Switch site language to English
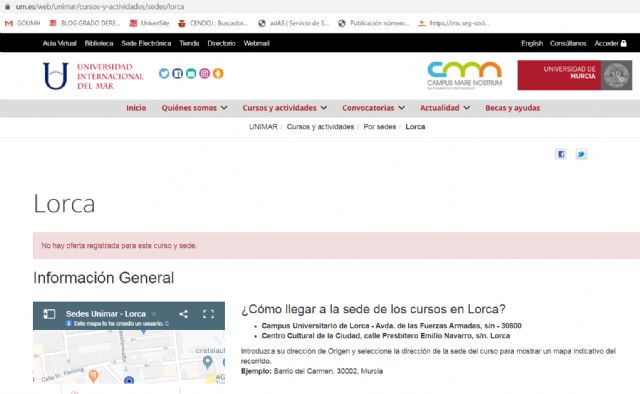This screenshot has width=640, height=394. click(x=532, y=43)
